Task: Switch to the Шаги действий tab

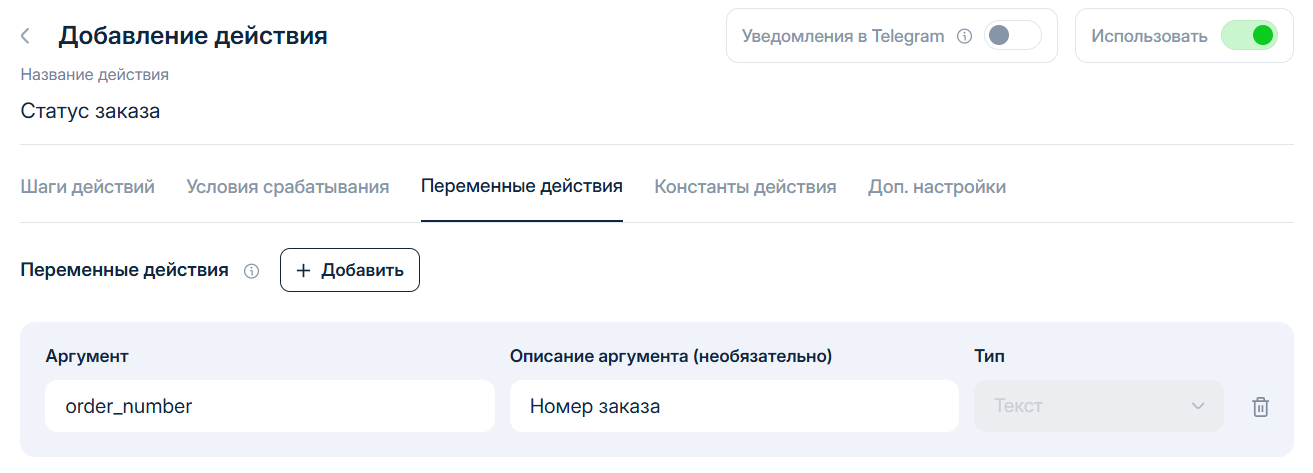Action: click(x=88, y=187)
